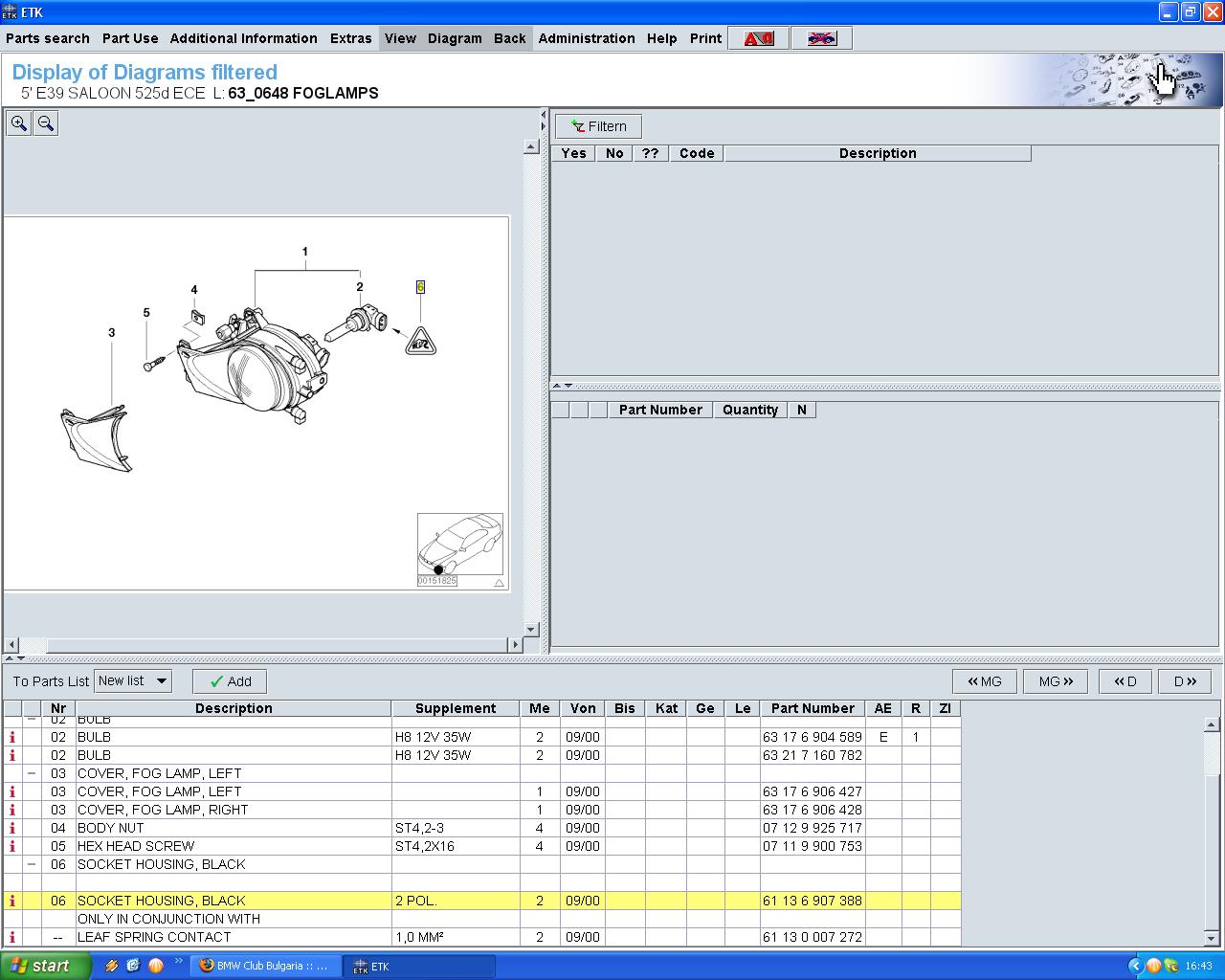Open info icon for HEX HEAD SCREW row

(12, 846)
